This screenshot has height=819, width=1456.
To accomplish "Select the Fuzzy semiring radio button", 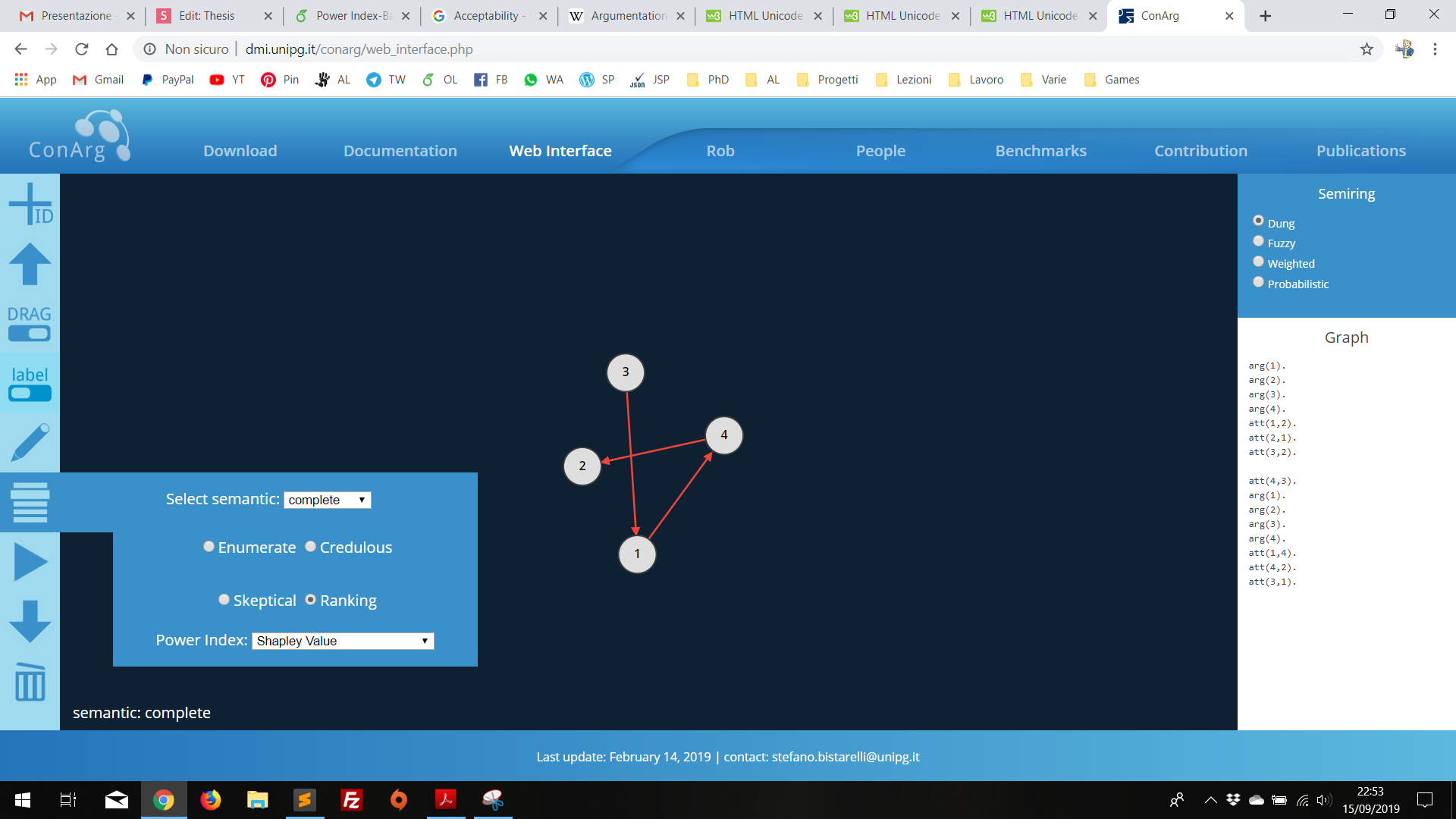I will 1258,241.
